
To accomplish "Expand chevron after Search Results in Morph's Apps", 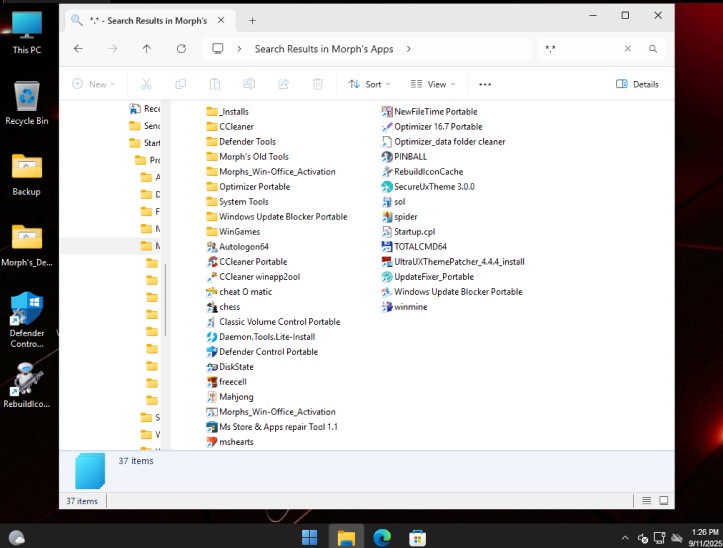I will (409, 49).
